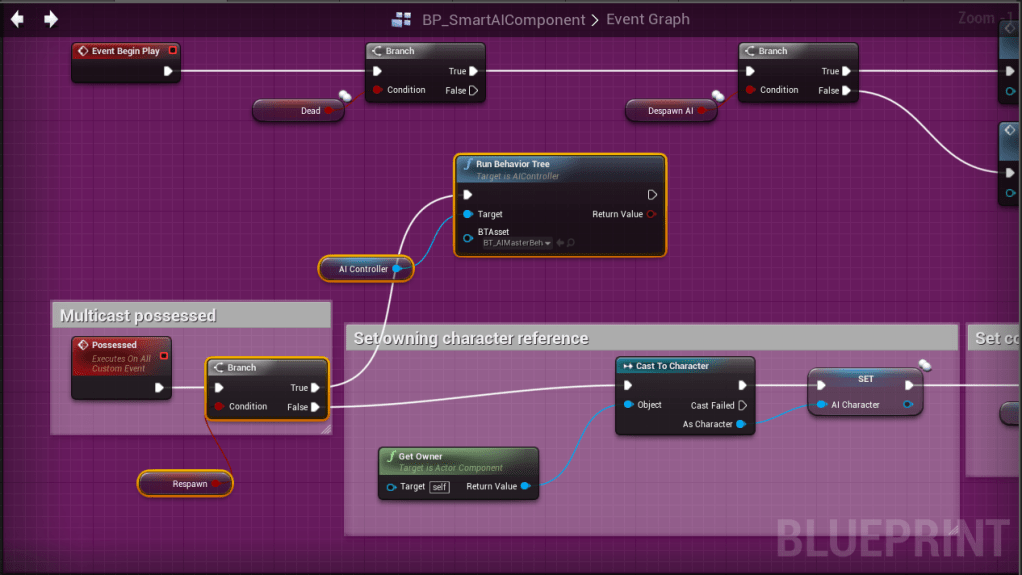This screenshot has height=575, width=1022.
Task: Select the Possessed custom event node
Action: pyautogui.click(x=121, y=368)
